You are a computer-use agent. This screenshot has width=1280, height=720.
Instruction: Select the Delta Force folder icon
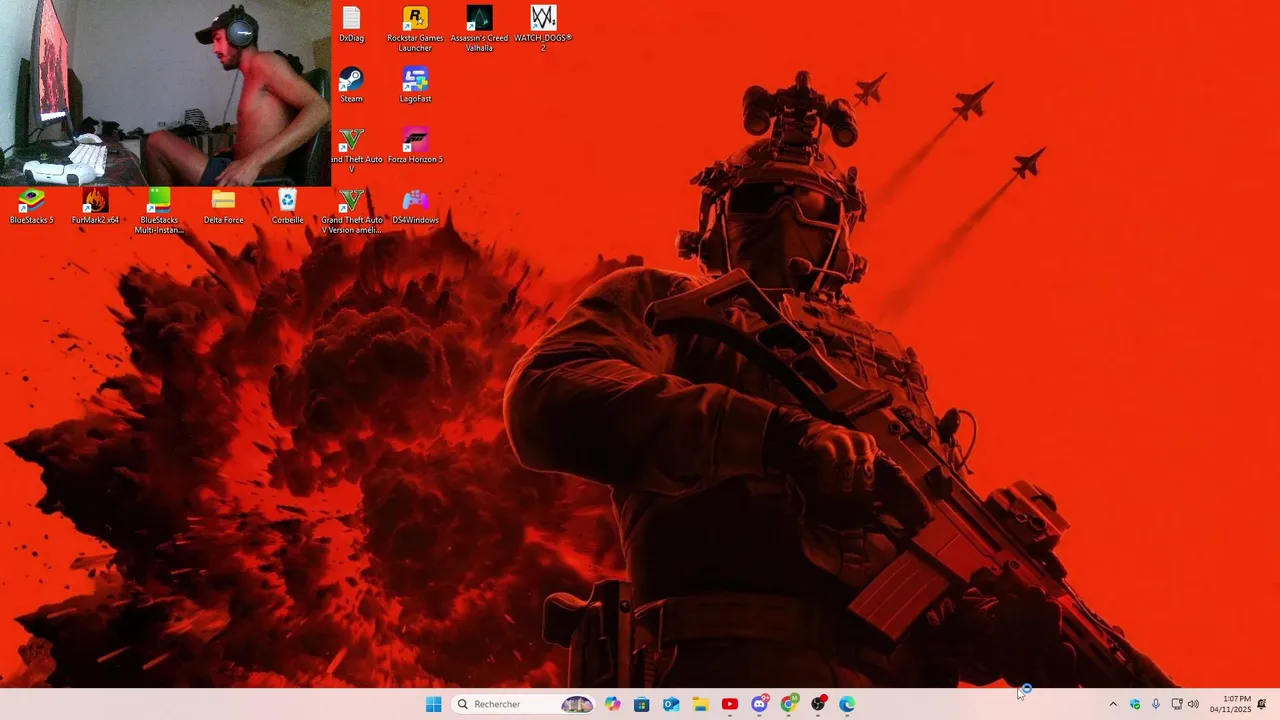click(223, 206)
